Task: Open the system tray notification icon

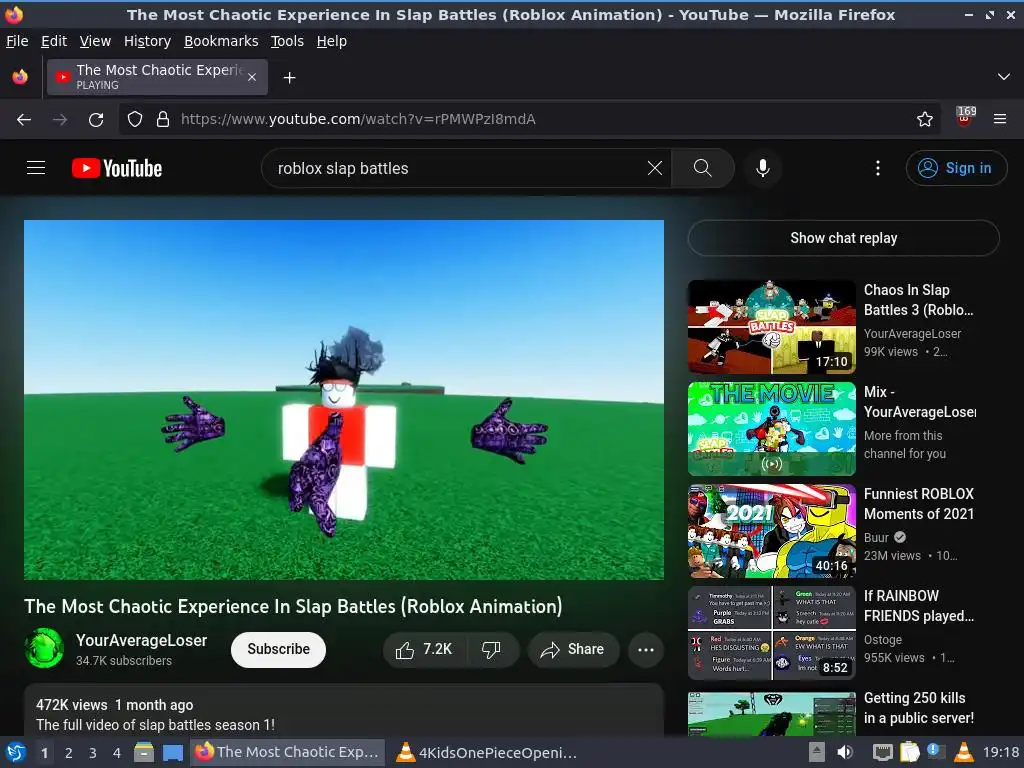Action: click(x=935, y=751)
